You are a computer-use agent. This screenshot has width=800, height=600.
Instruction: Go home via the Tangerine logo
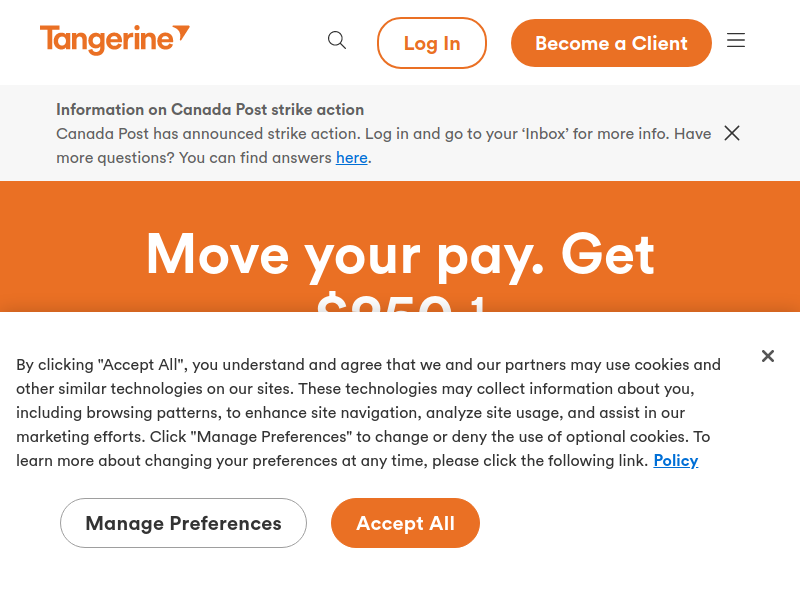pyautogui.click(x=115, y=40)
